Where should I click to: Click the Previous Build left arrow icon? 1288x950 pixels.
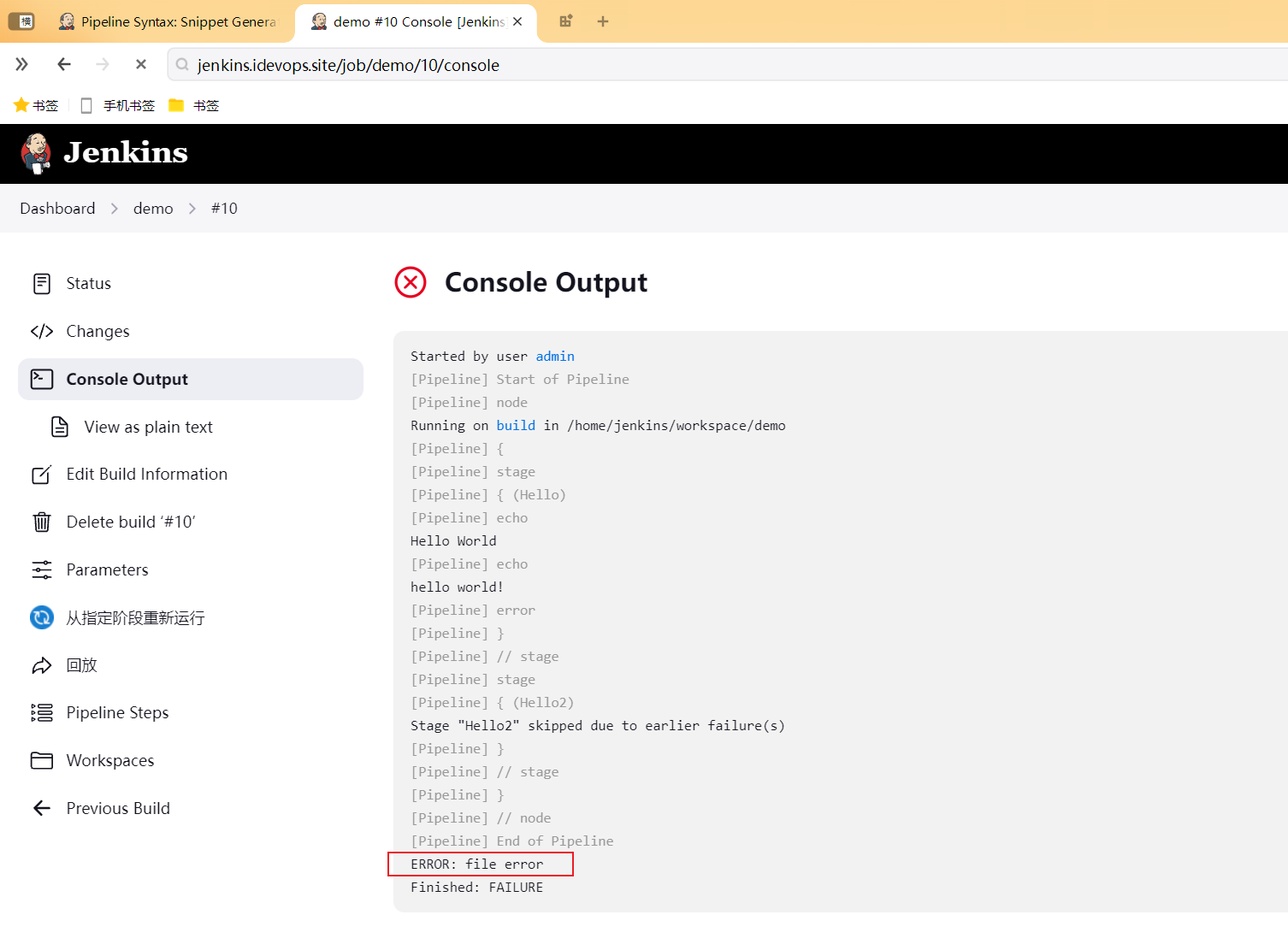pos(42,808)
